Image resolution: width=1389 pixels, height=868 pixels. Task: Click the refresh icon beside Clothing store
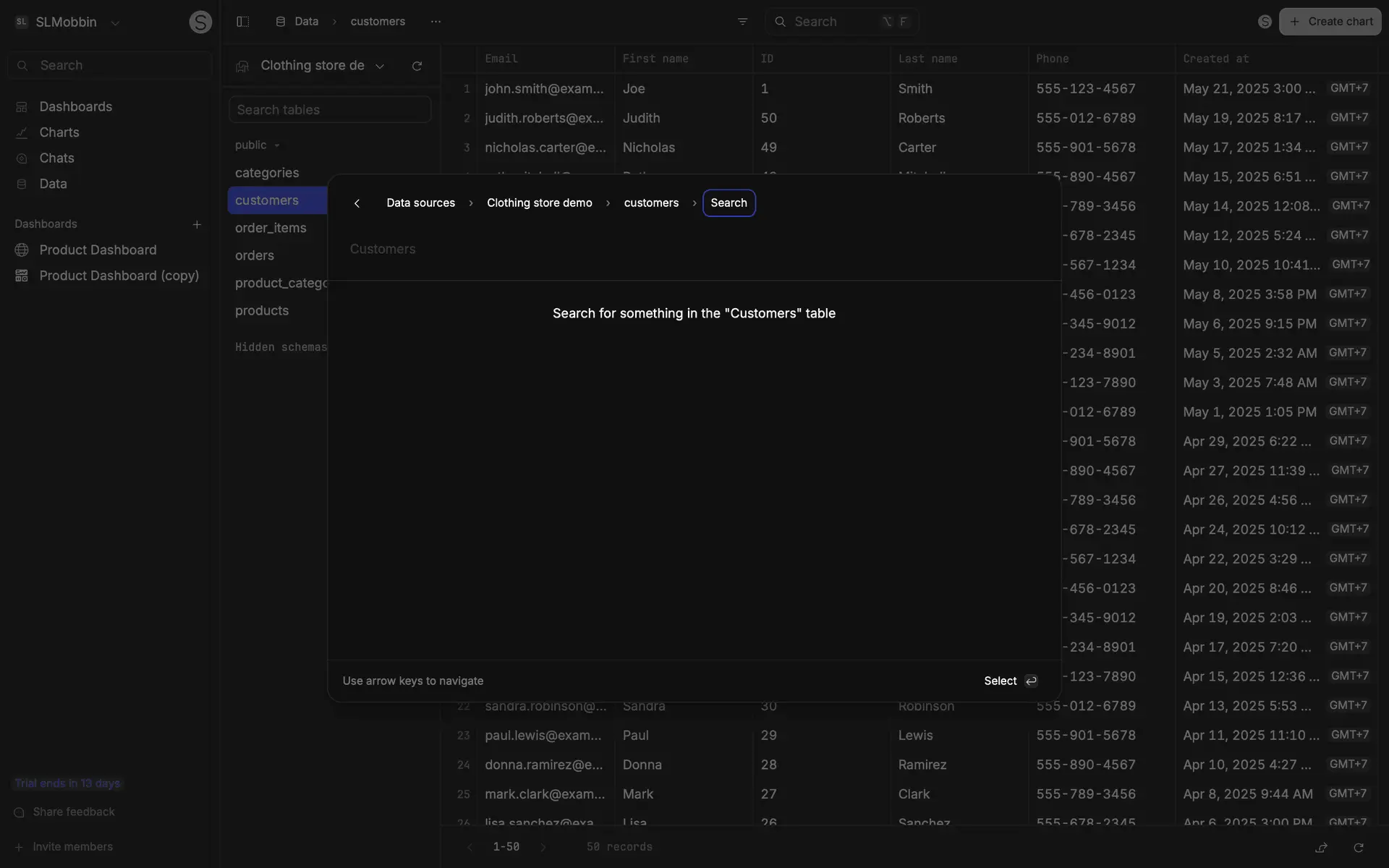point(417,66)
